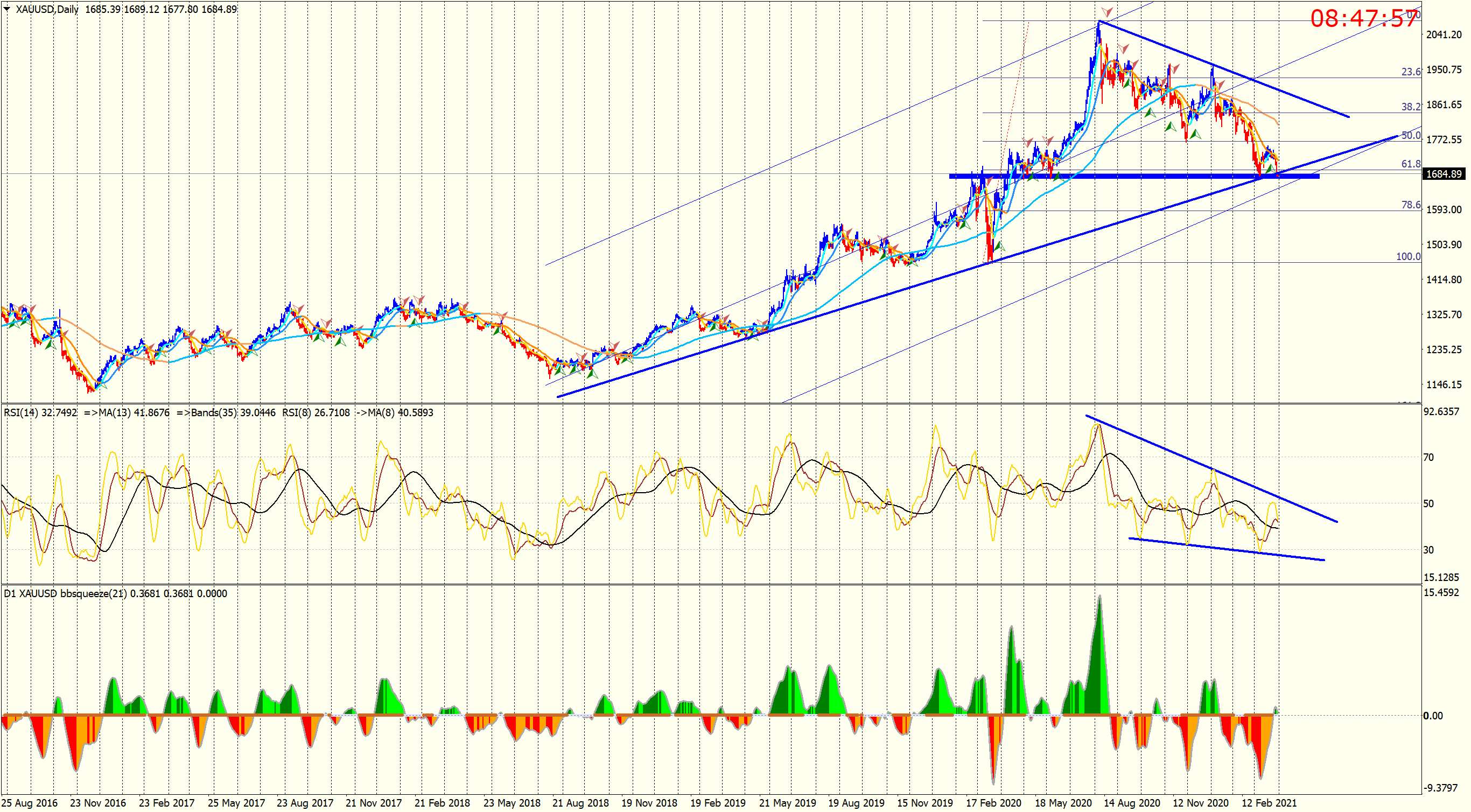The image size is (1471, 812).
Task: Click the green buy arrow at March 2020 low
Action: (999, 246)
